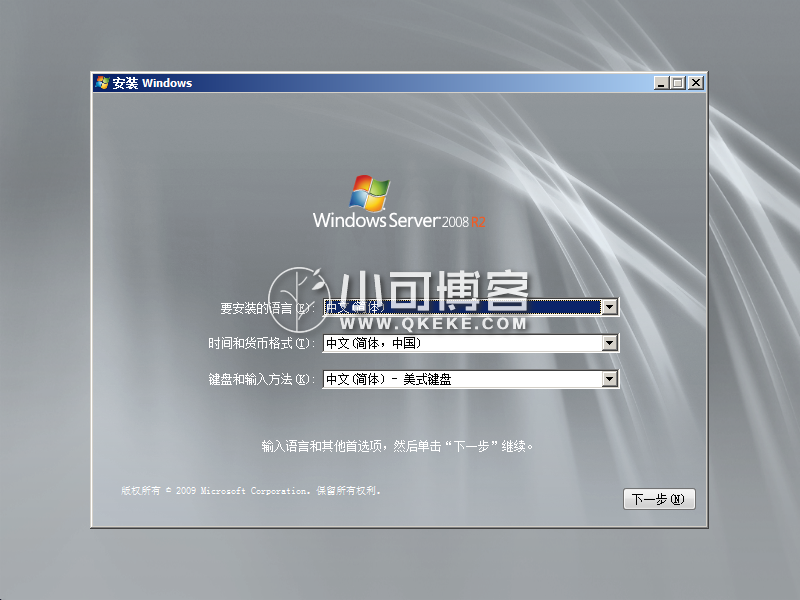Maximize the 安装 Windows window
Viewport: 800px width, 600px height.
pyautogui.click(x=678, y=83)
